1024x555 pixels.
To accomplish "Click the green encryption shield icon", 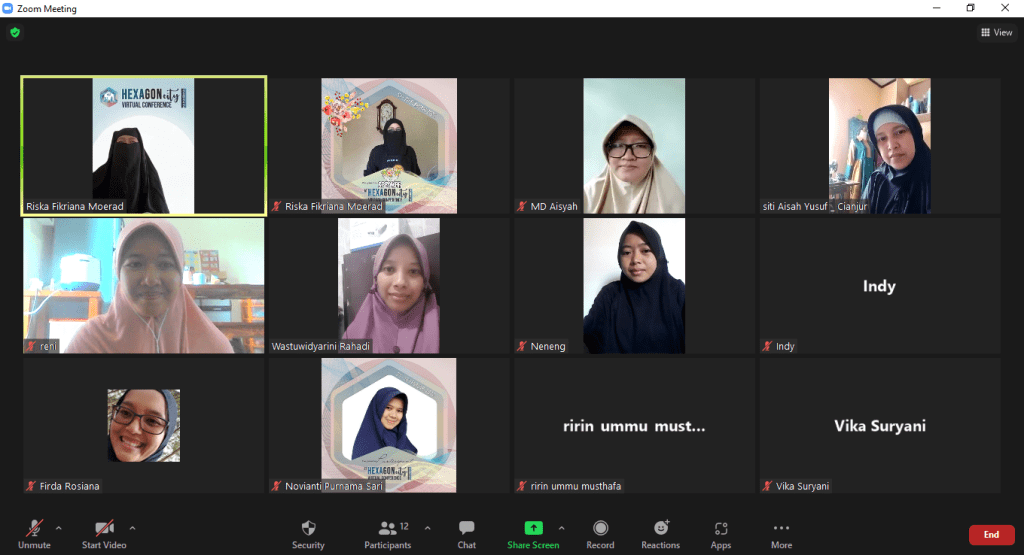I will [x=15, y=33].
